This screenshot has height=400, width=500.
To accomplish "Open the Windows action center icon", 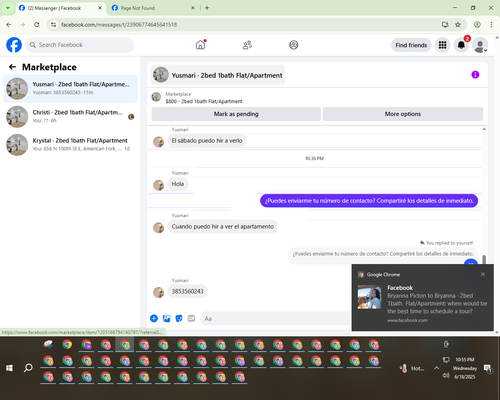I will (x=488, y=368).
